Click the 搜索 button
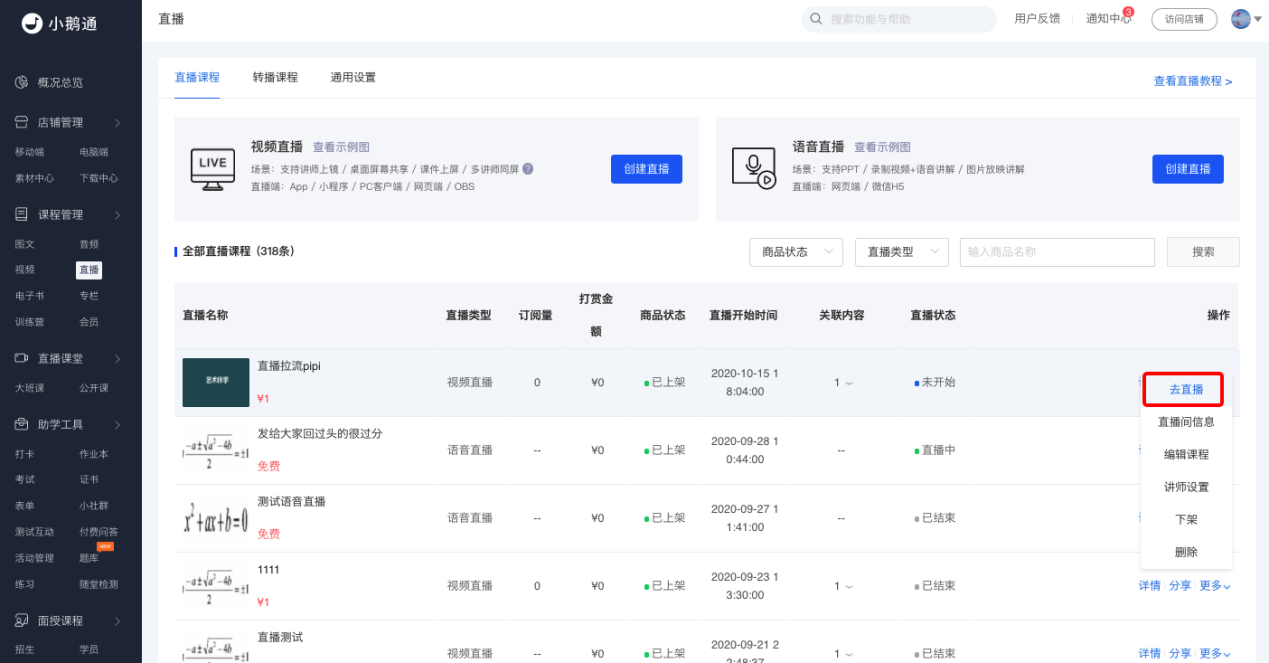 pyautogui.click(x=1203, y=252)
